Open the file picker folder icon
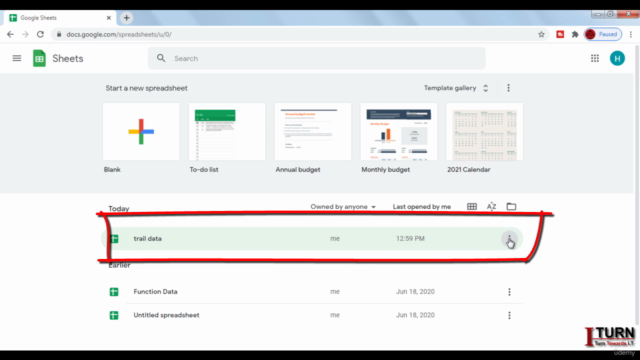 point(511,207)
